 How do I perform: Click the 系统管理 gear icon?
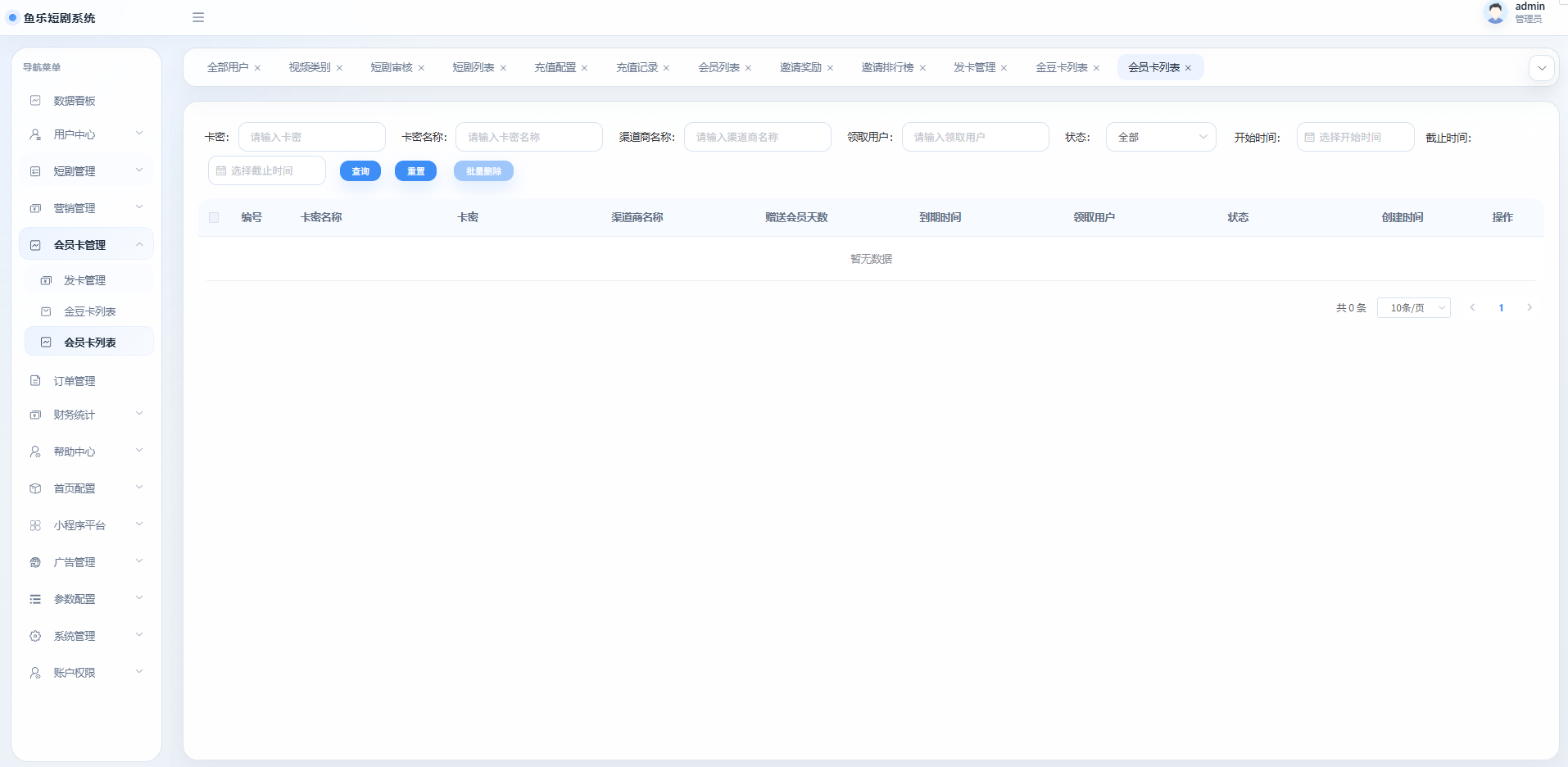tap(35, 636)
